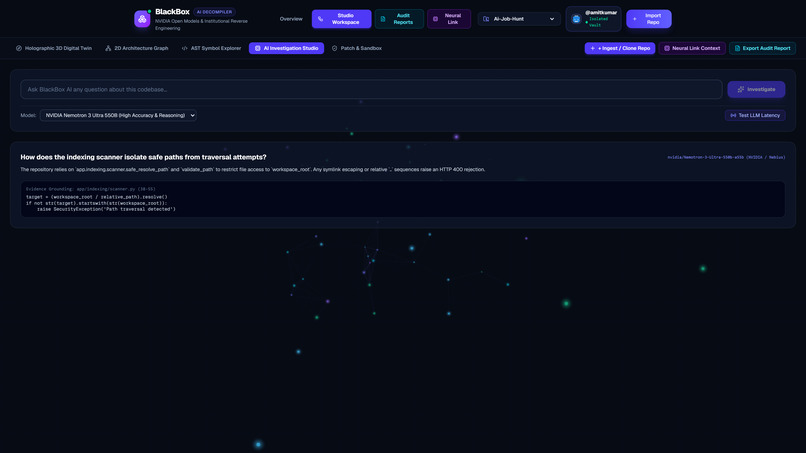The height and width of the screenshot is (453, 806).
Task: Click the nvidia/Nemotron model tag text
Action: coord(726,157)
